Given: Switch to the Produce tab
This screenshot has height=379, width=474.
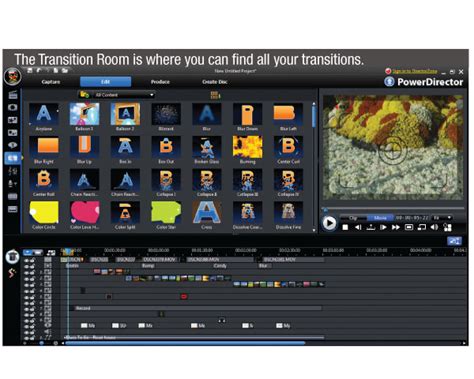Looking at the screenshot, I should (160, 82).
